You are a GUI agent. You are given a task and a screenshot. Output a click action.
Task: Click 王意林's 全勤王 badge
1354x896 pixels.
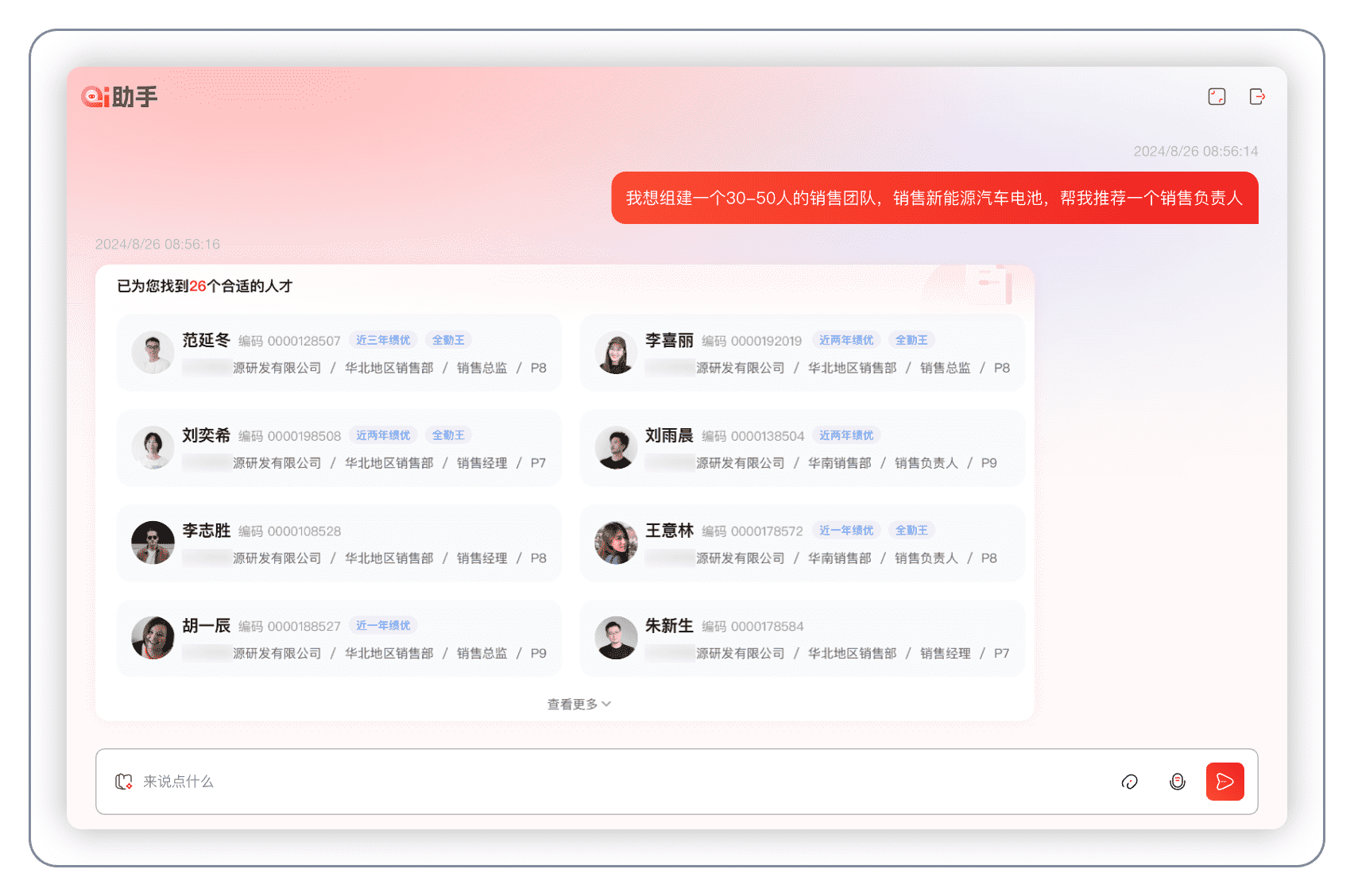911,531
